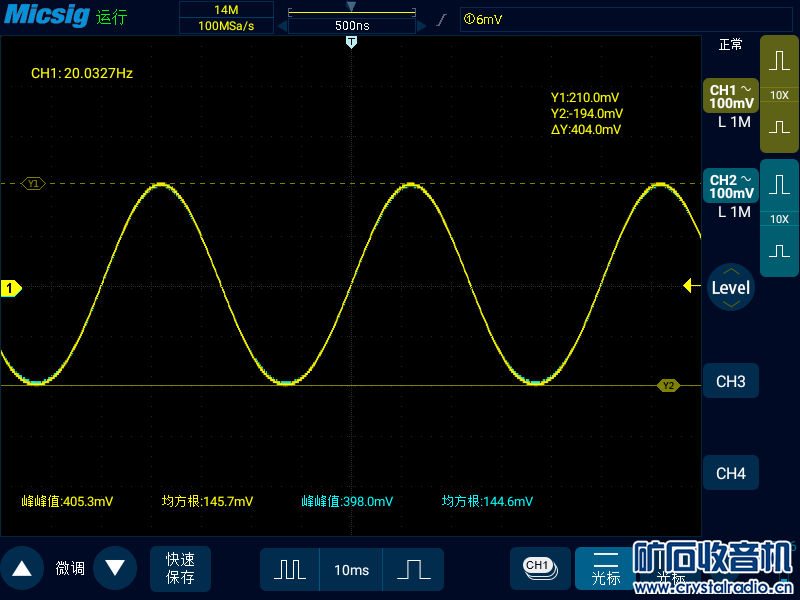Toggle CH2 10X probe ratio

pos(779,219)
